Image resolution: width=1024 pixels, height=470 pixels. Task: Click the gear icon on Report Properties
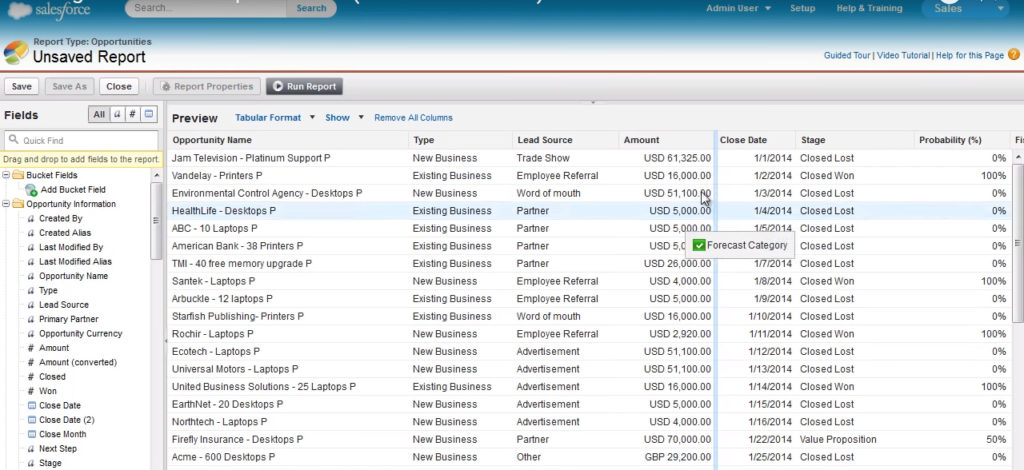click(x=166, y=86)
